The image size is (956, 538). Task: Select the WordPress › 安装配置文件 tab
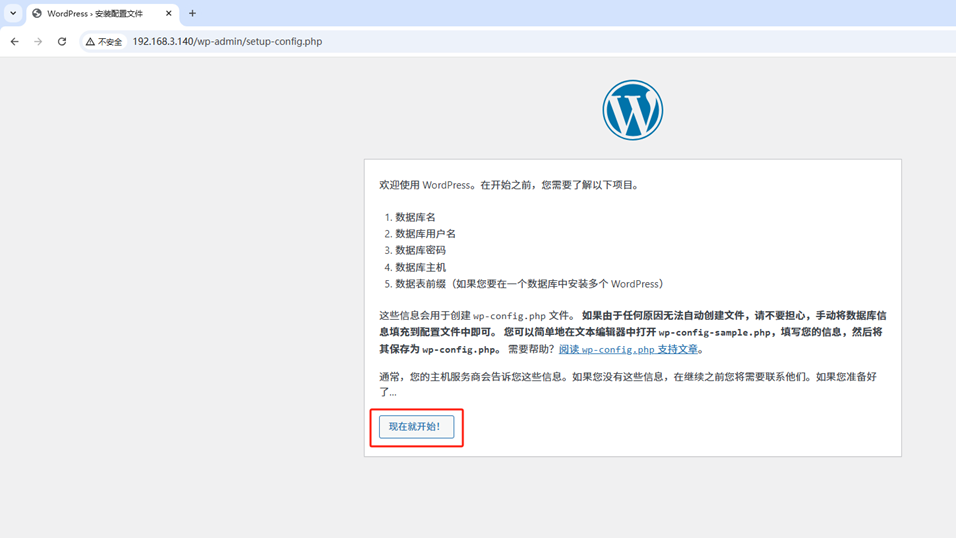(x=102, y=13)
